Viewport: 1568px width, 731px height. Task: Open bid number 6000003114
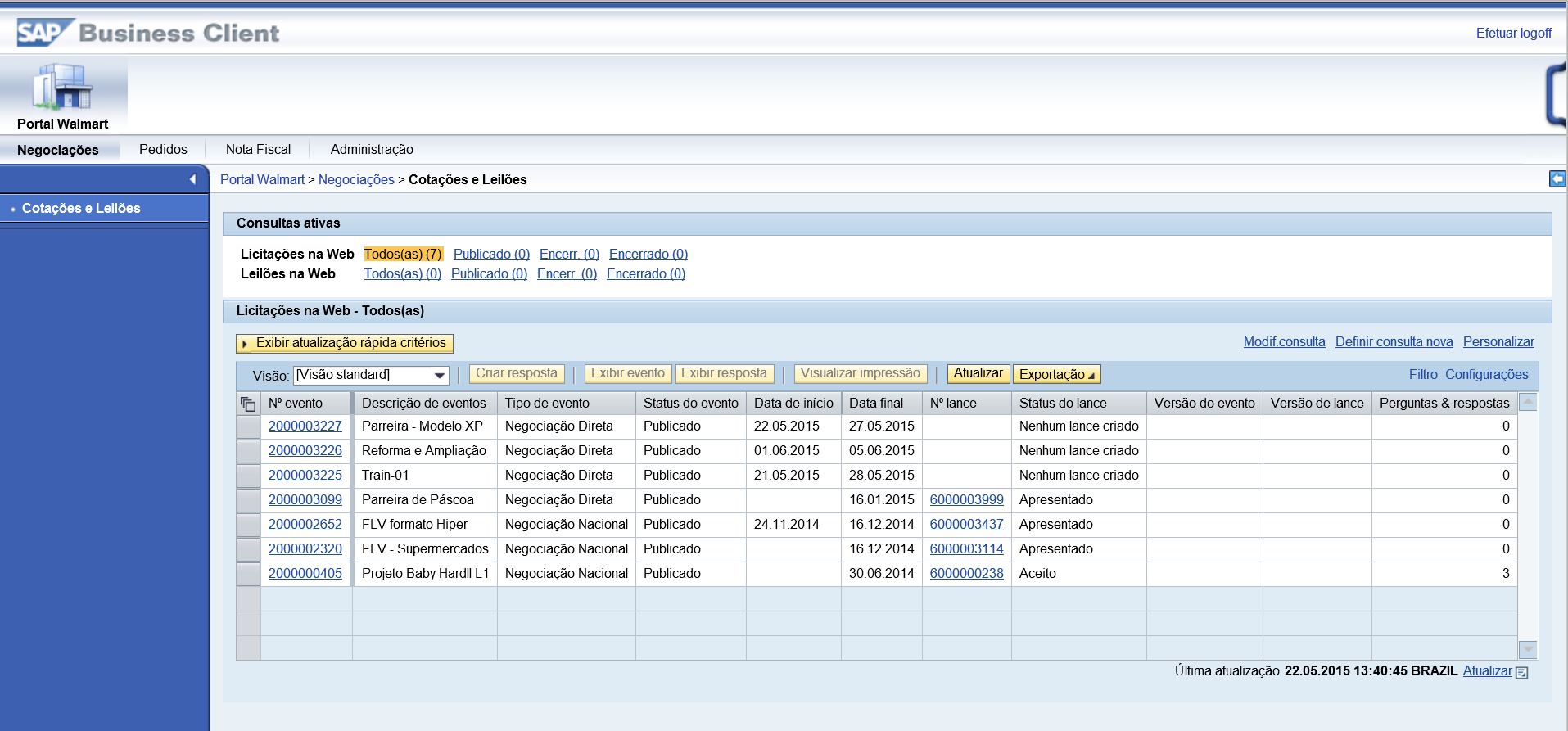[966, 548]
